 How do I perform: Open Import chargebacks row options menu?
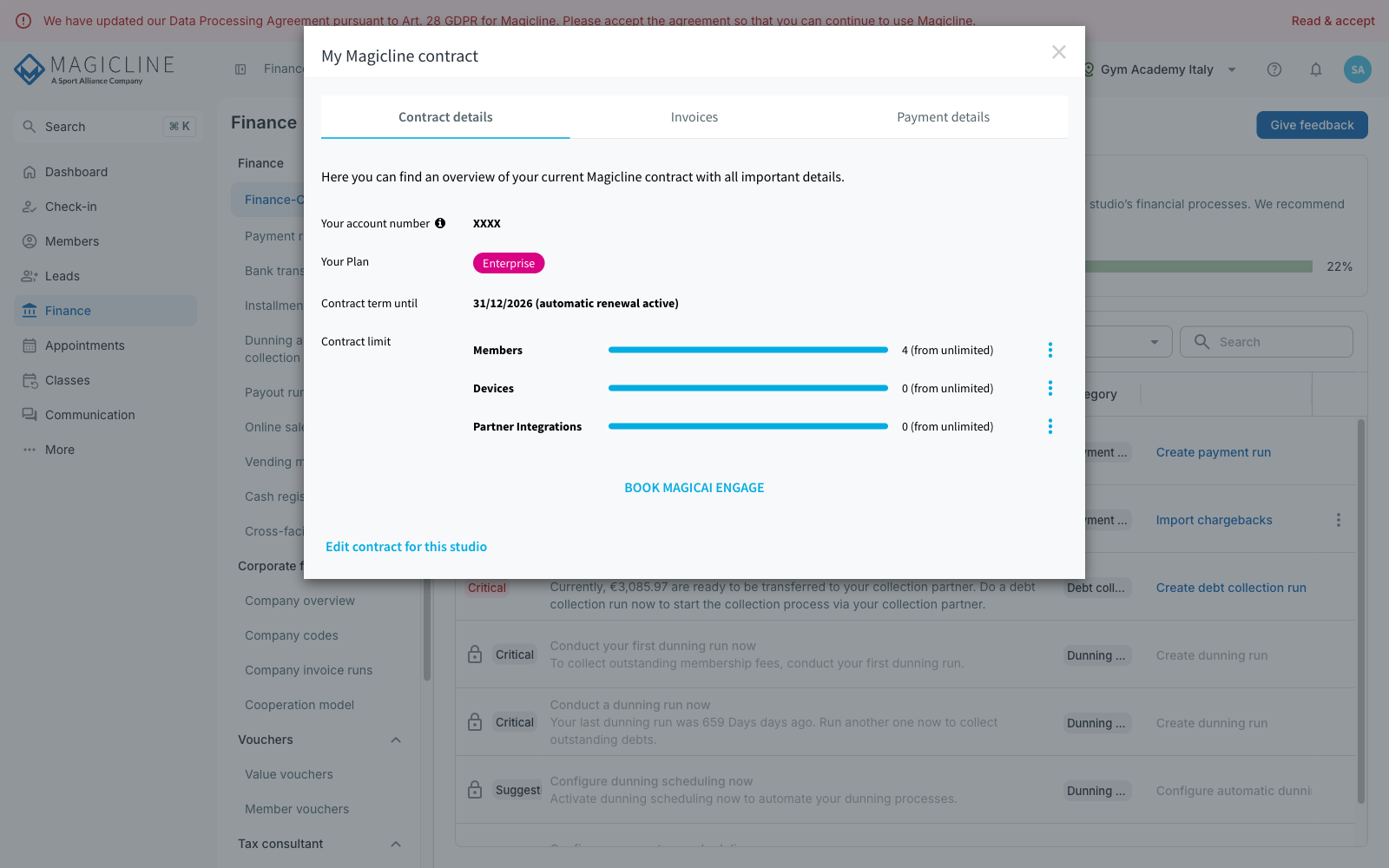click(x=1339, y=520)
